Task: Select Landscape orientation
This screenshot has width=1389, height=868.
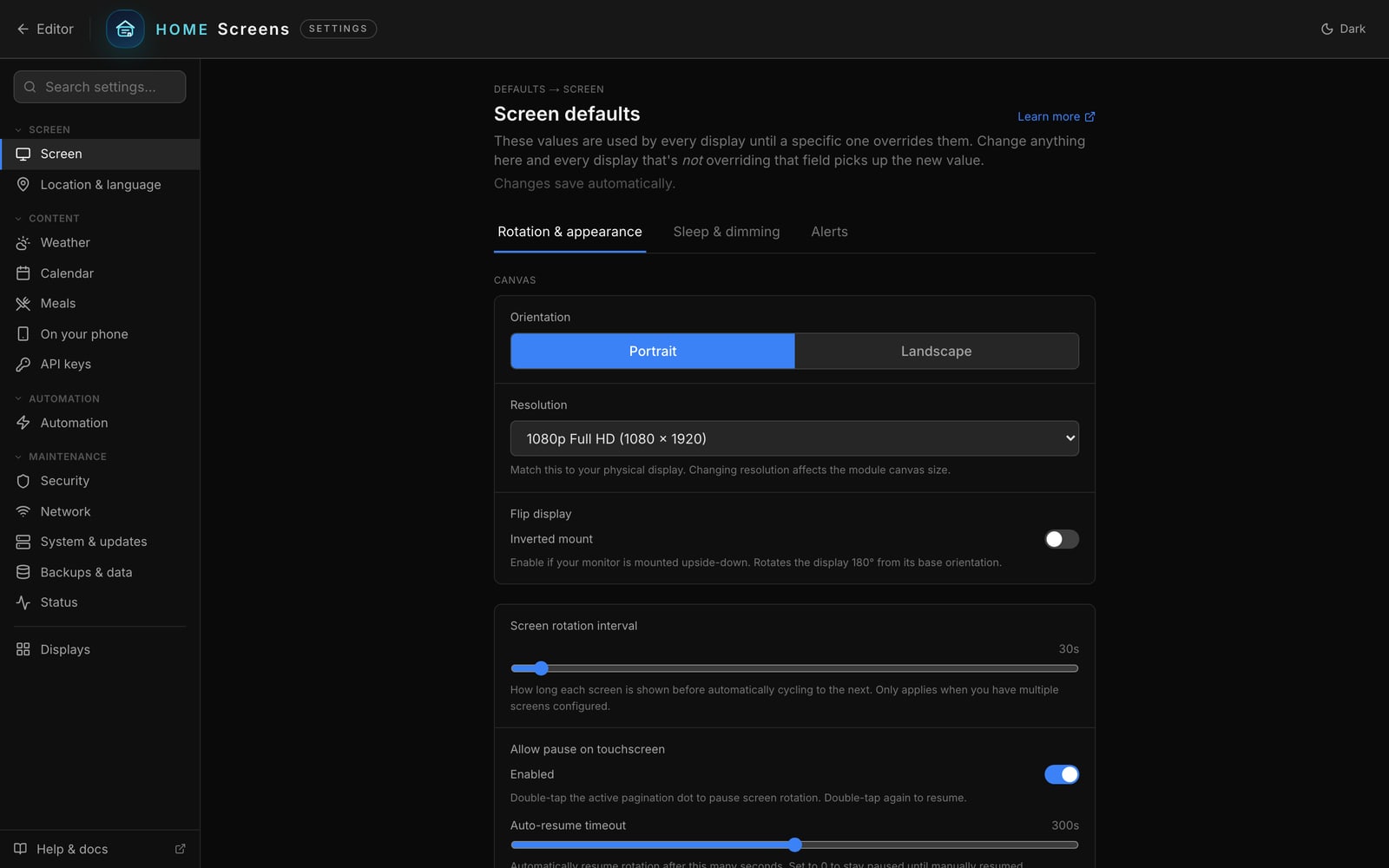Action: click(x=936, y=351)
